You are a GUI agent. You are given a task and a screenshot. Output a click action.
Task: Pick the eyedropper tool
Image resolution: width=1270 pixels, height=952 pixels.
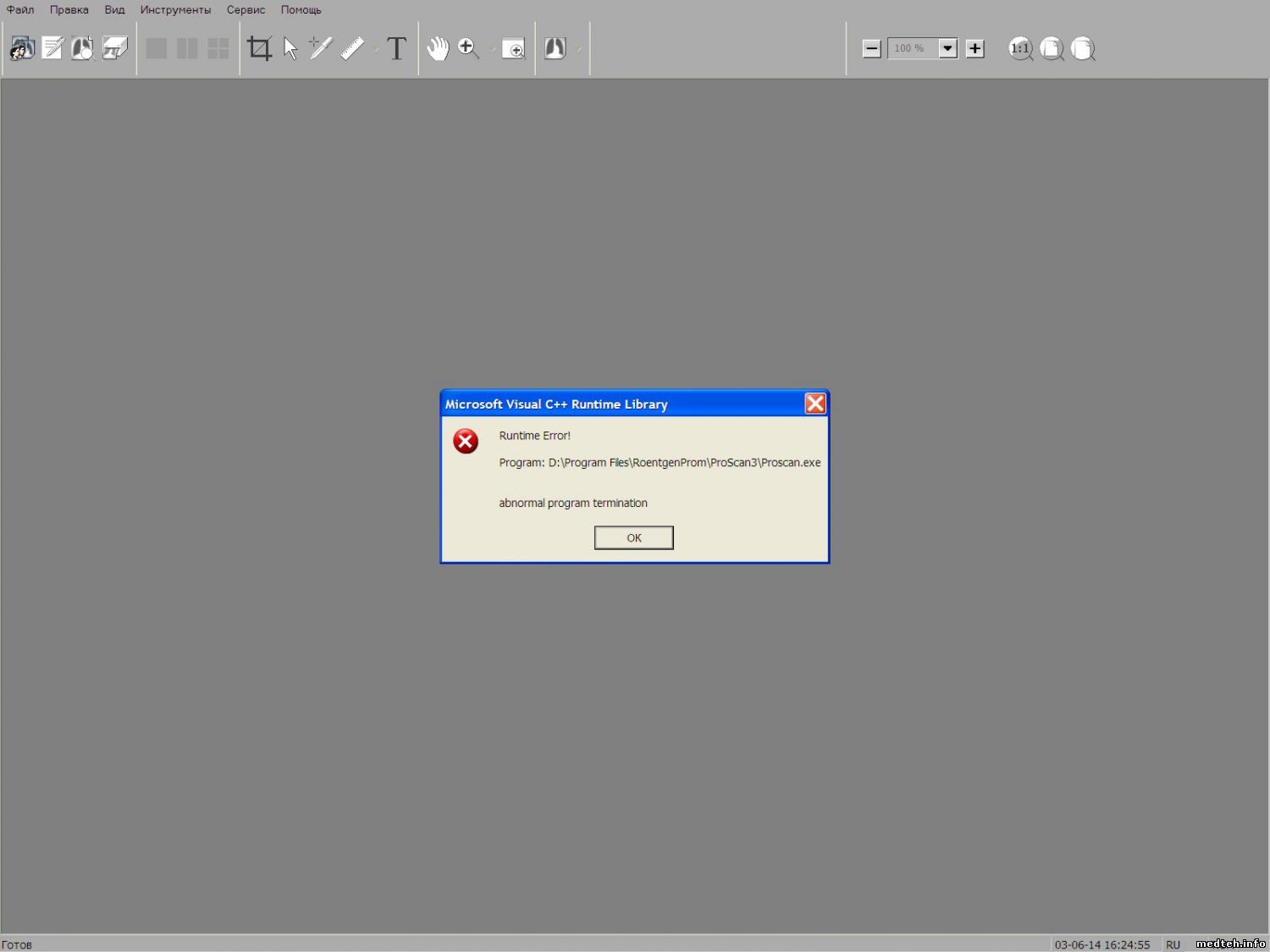click(321, 48)
